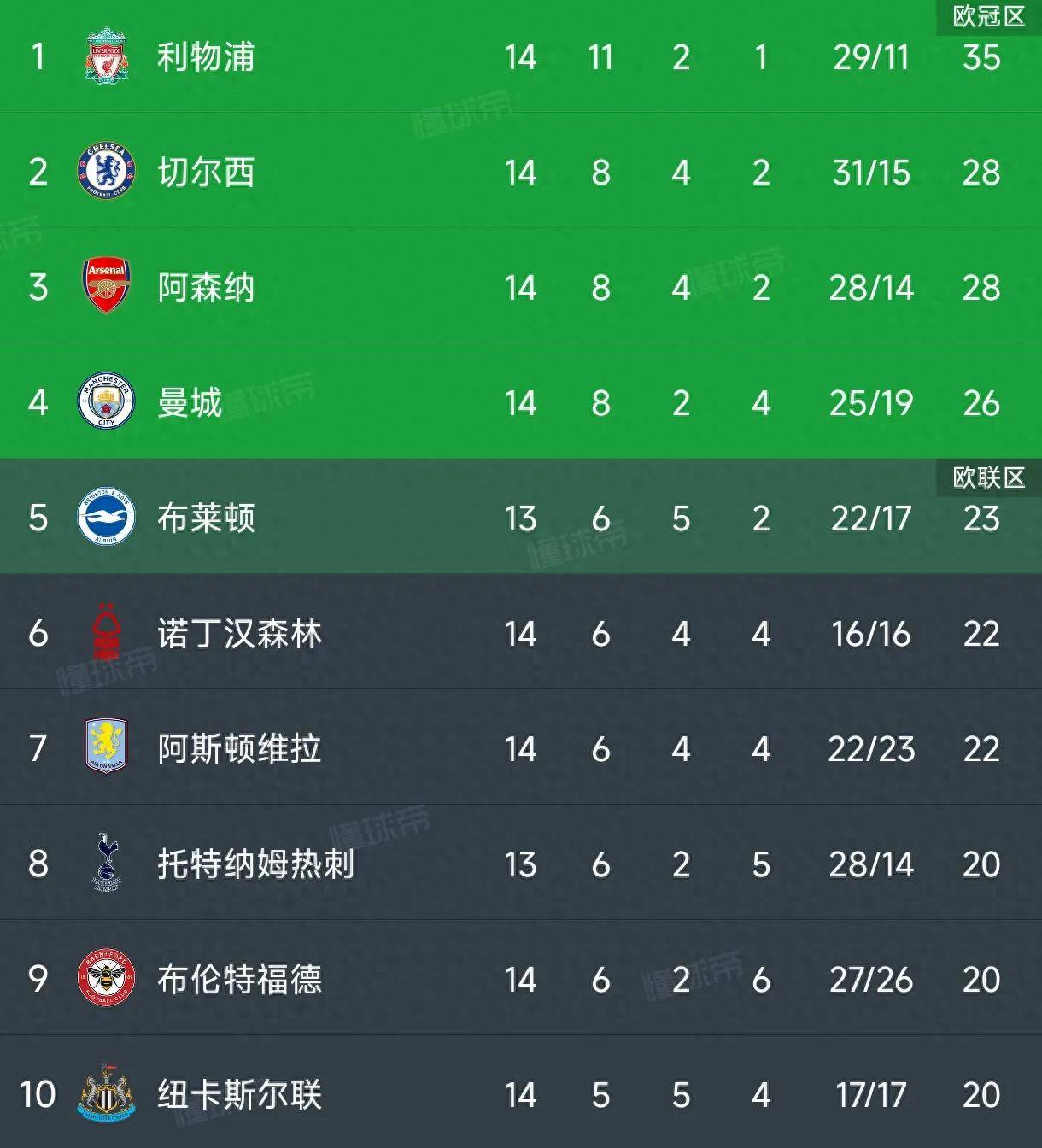Click the 纽卡斯尔联 team name
Screen dimensions: 1042x1148
(239, 1095)
